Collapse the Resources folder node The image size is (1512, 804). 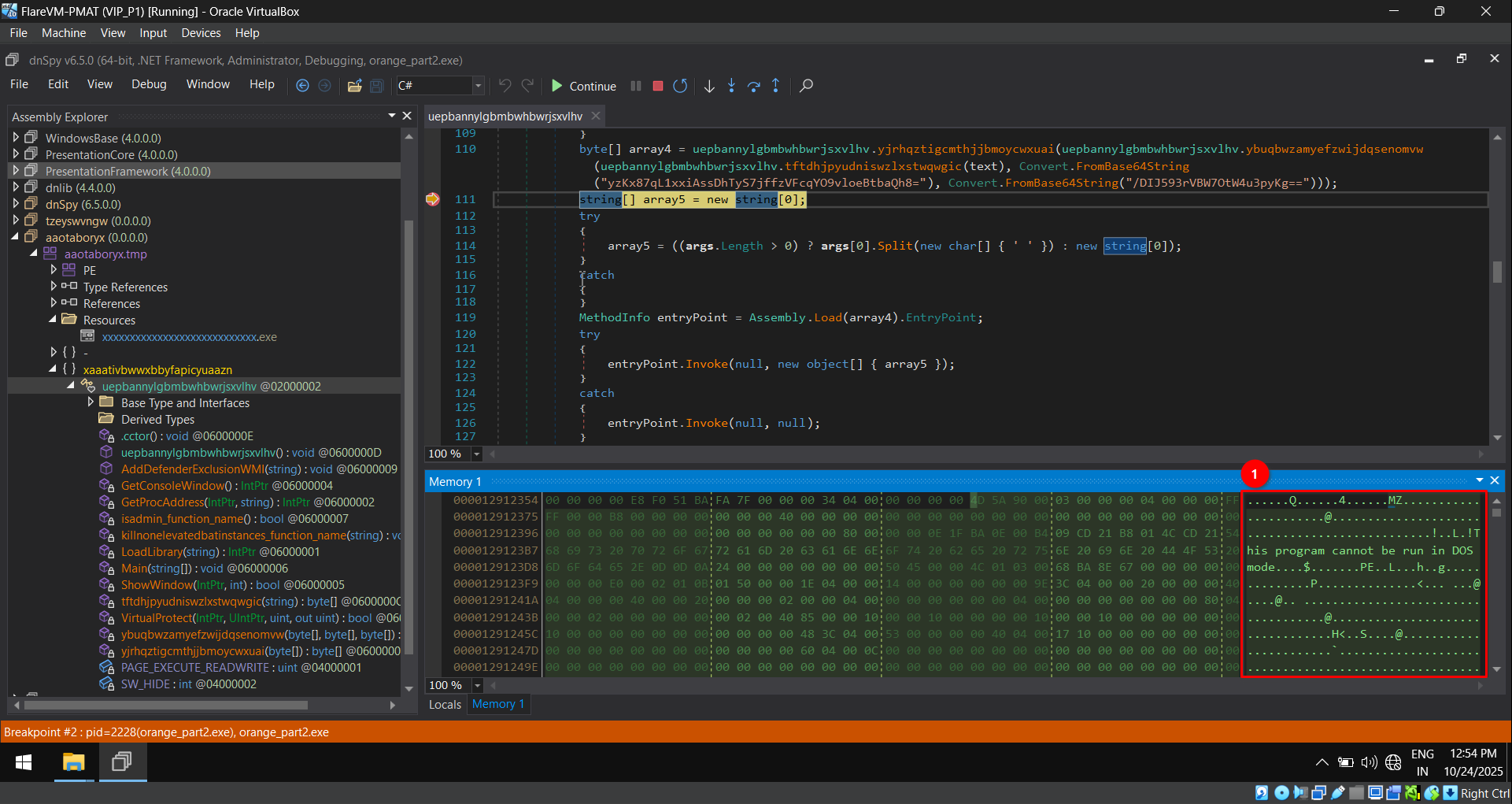tap(54, 320)
